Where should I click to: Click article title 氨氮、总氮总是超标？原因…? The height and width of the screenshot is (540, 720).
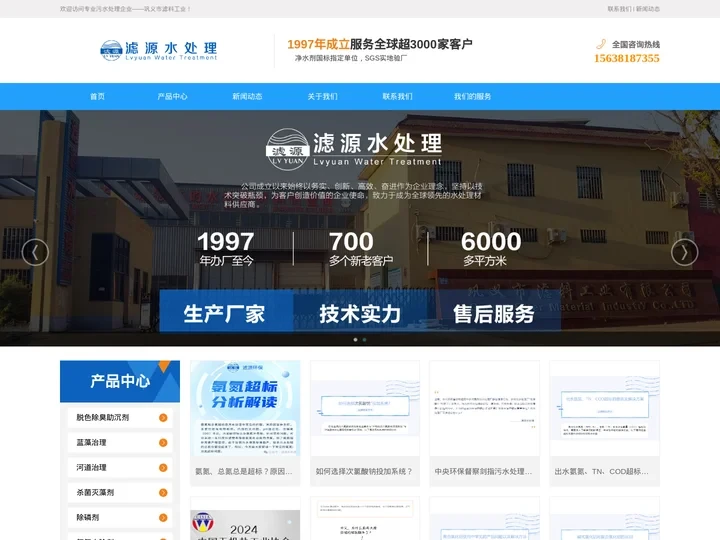pyautogui.click(x=244, y=472)
